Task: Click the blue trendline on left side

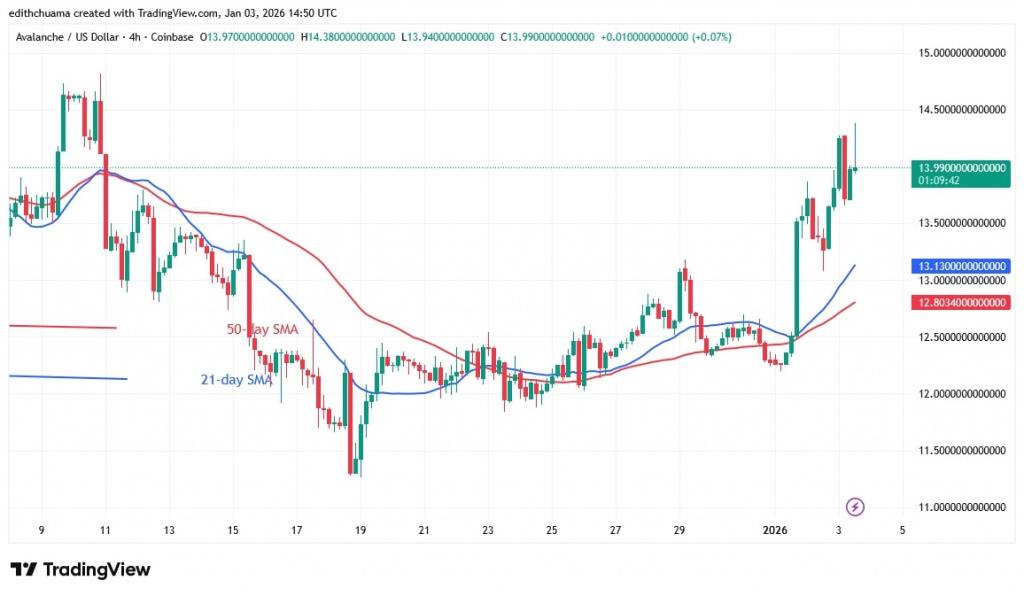Action: pyautogui.click(x=67, y=378)
